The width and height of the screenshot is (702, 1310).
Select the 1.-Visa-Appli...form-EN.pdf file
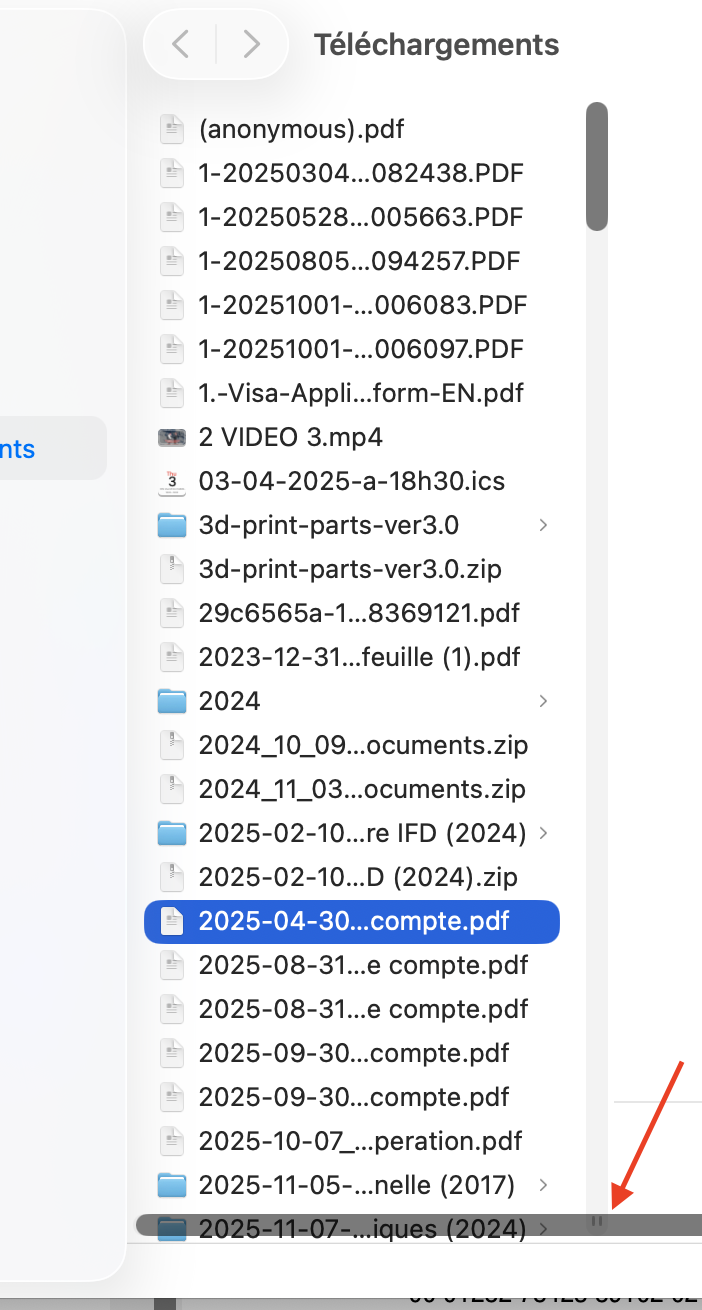pyautogui.click(x=361, y=393)
